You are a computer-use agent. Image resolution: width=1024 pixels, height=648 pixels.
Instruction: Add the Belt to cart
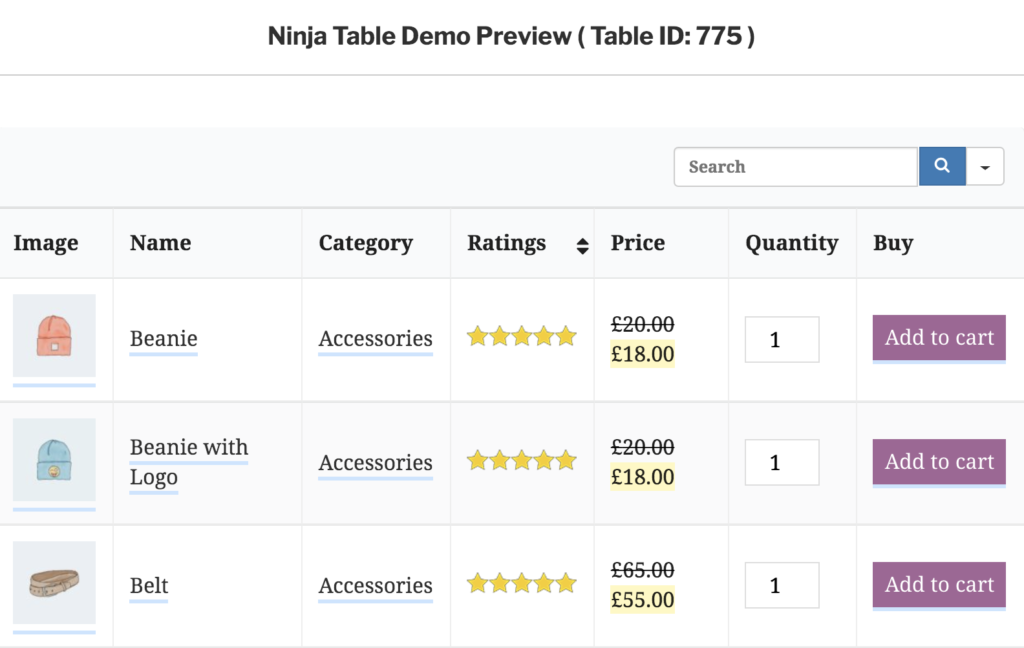(x=939, y=585)
